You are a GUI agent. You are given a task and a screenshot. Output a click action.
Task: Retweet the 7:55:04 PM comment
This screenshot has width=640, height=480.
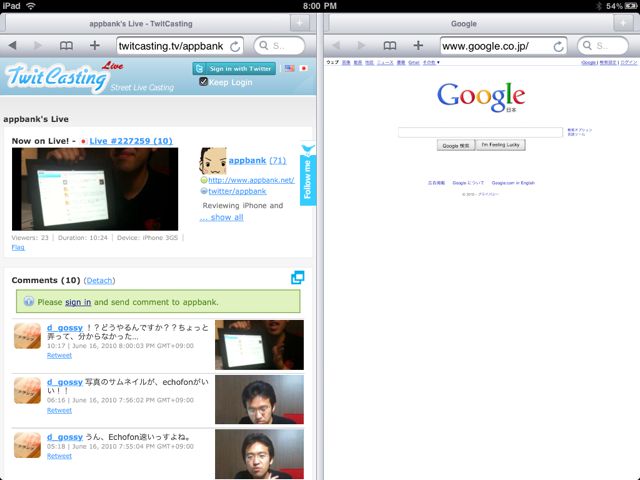(x=59, y=456)
